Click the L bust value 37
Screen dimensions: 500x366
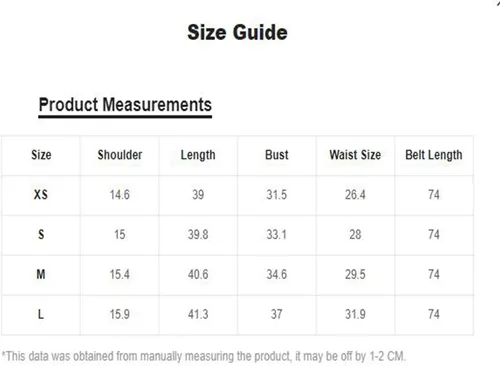277,314
